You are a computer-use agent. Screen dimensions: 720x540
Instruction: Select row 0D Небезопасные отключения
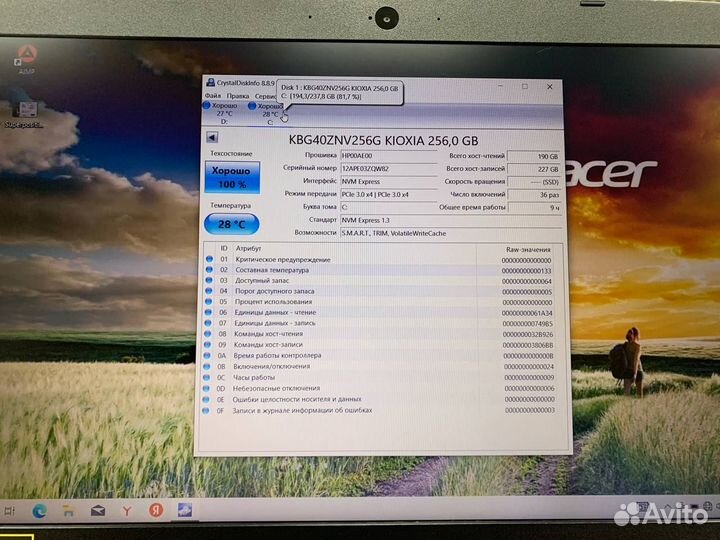[x=379, y=388]
